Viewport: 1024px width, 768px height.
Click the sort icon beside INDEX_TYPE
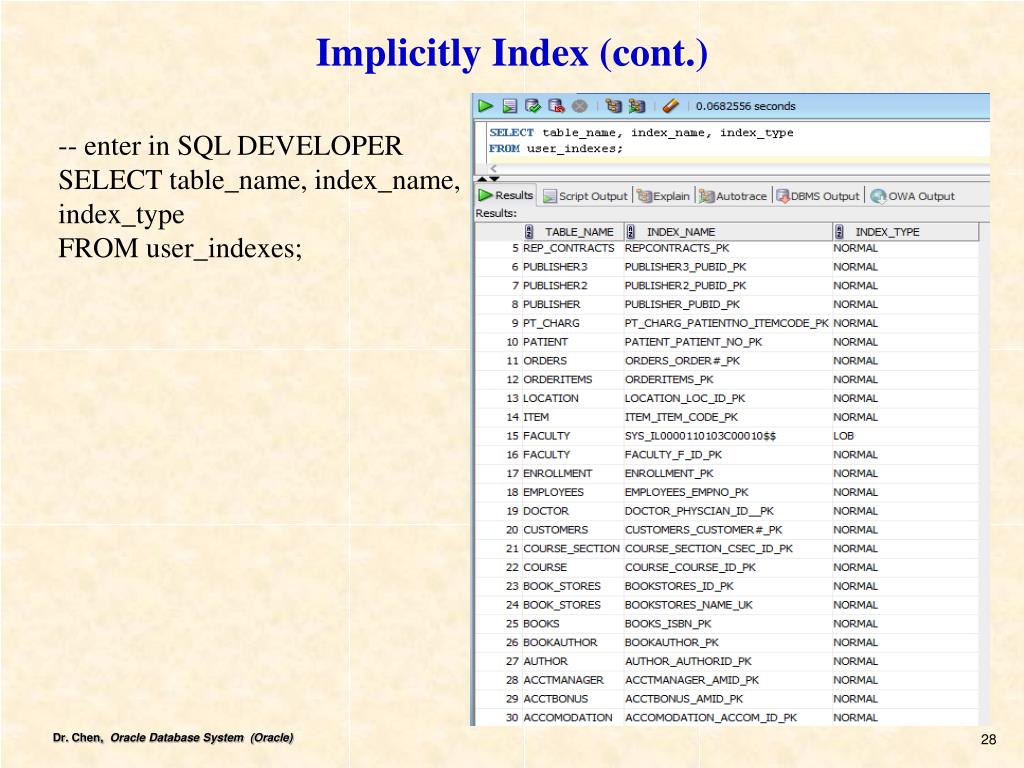(x=839, y=232)
